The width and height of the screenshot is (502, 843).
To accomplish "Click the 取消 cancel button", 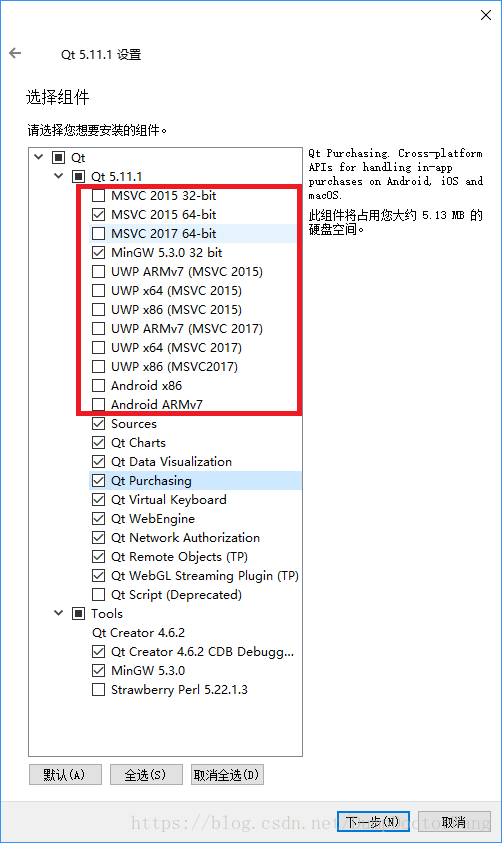I will tap(454, 822).
